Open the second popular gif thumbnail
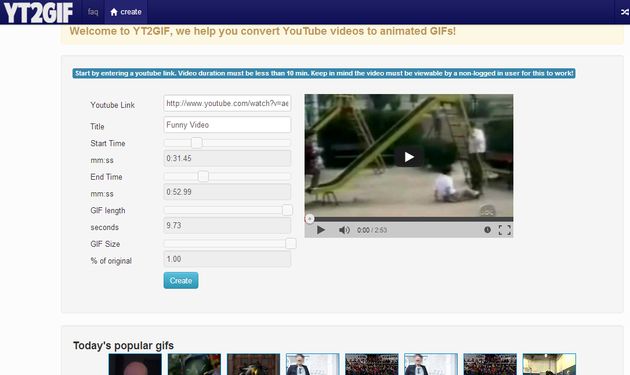The width and height of the screenshot is (630, 375). 194,364
